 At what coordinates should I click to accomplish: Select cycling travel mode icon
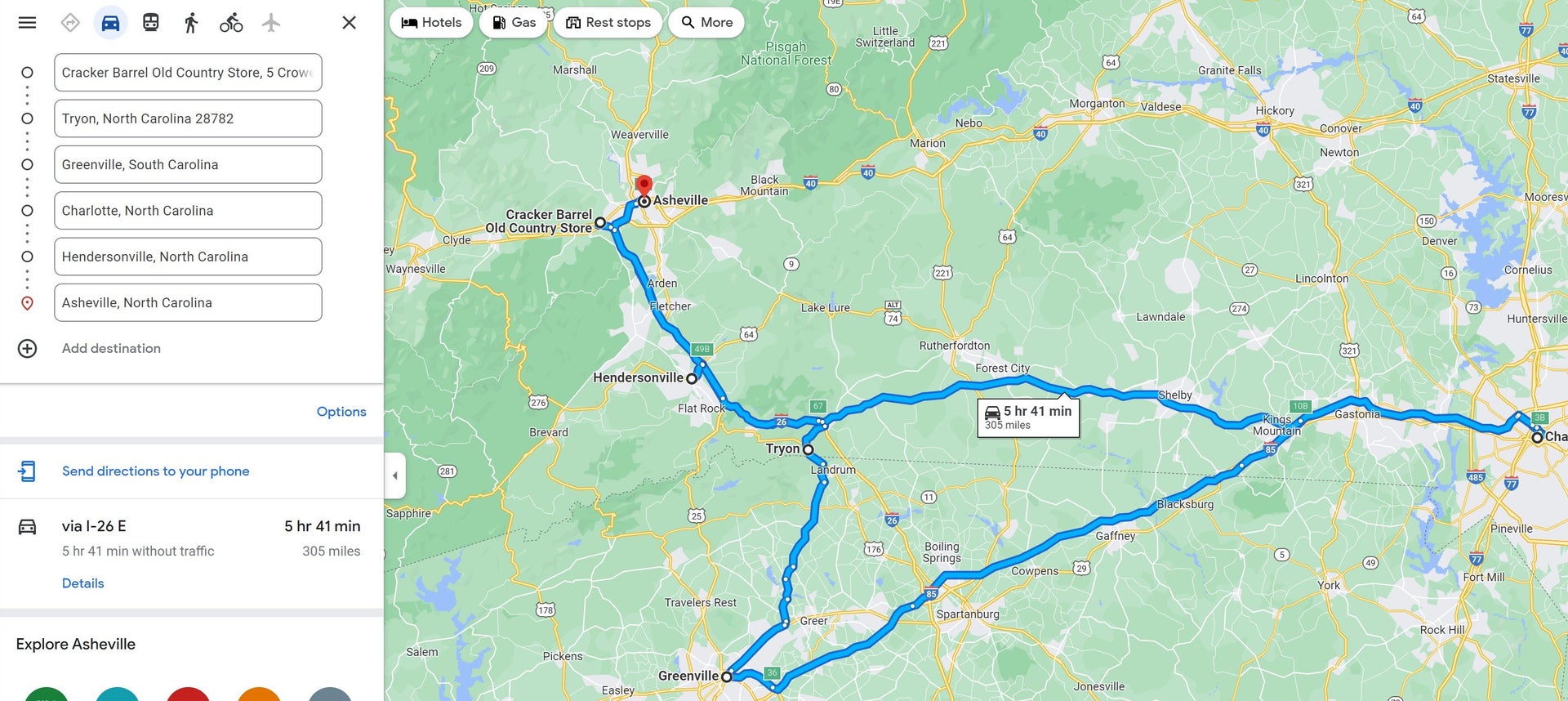click(x=231, y=22)
